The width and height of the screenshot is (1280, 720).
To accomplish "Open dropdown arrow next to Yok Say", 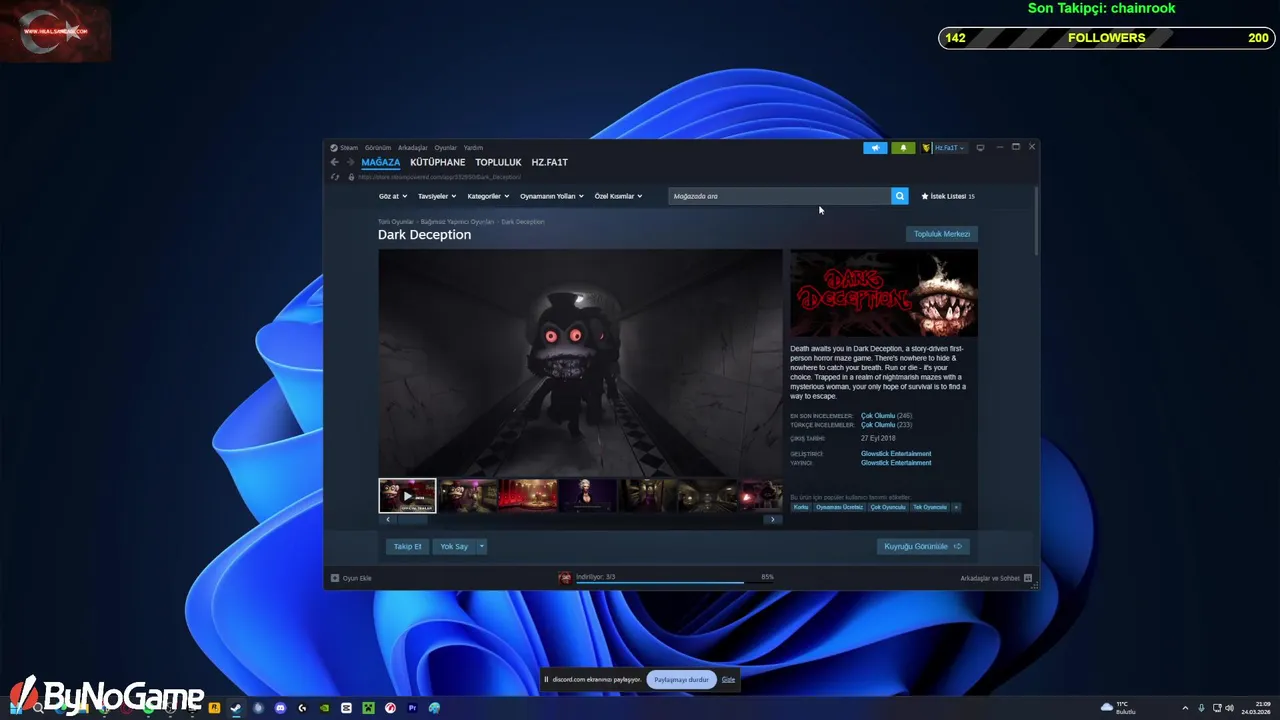I will click(x=482, y=546).
